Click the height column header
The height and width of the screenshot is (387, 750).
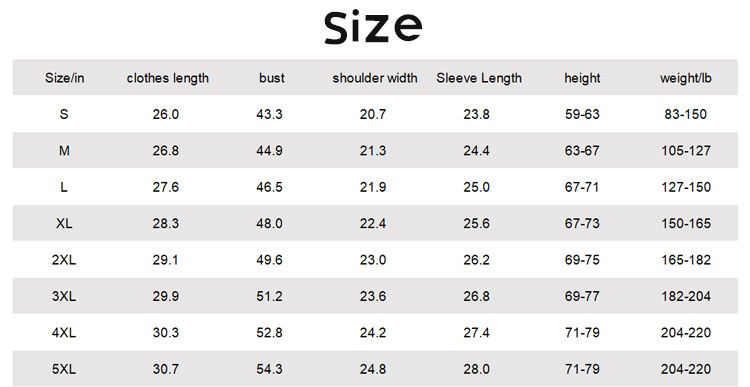pos(582,78)
